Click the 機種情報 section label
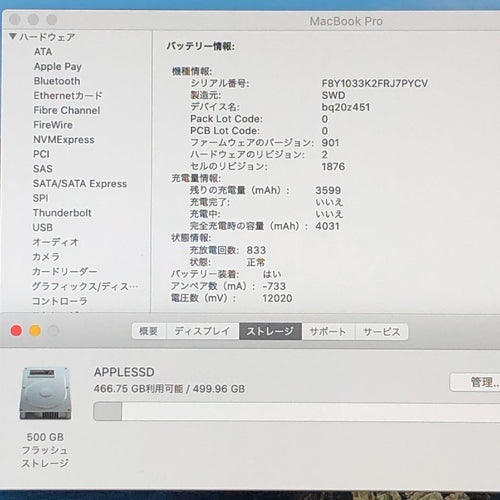 192,71
